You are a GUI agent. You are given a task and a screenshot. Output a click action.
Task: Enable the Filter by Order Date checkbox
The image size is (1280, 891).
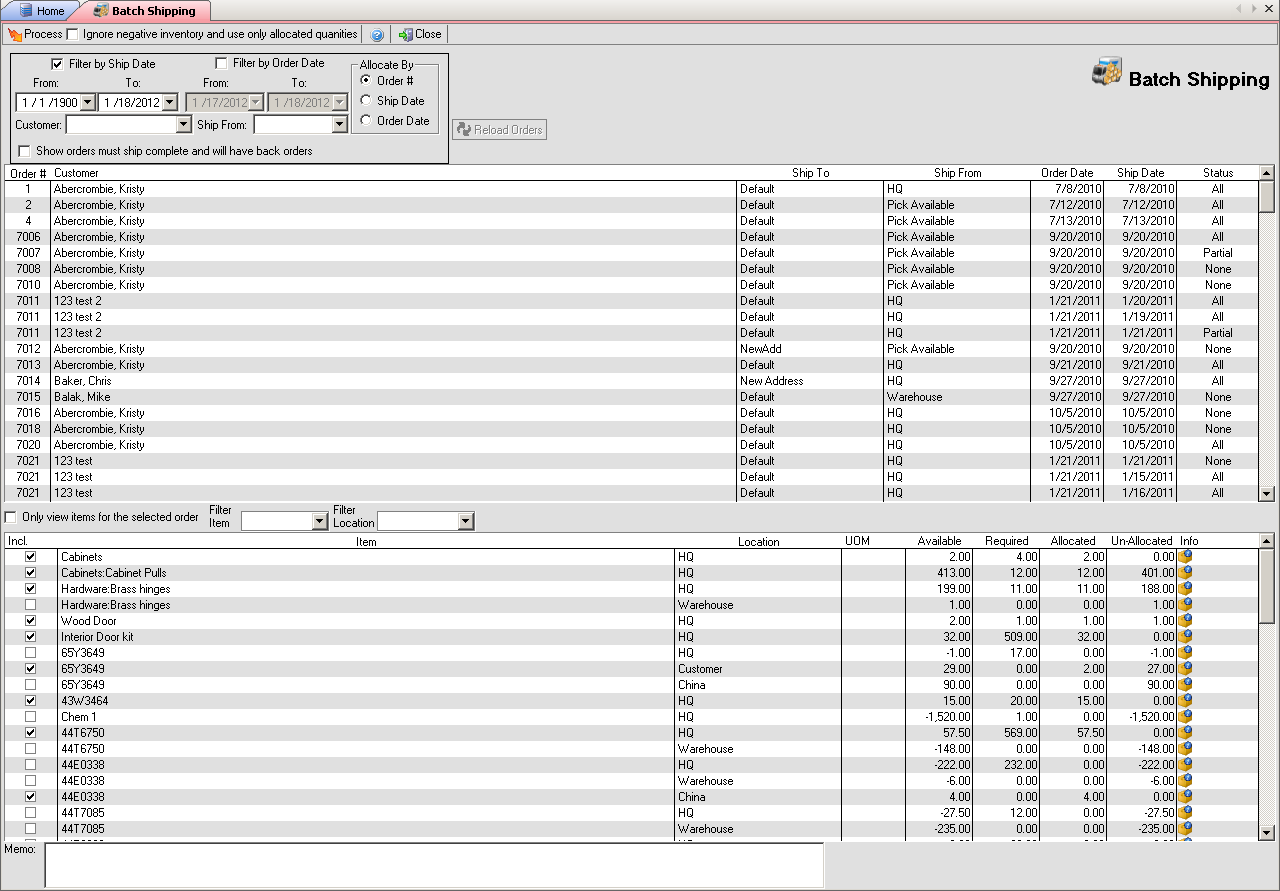point(221,63)
